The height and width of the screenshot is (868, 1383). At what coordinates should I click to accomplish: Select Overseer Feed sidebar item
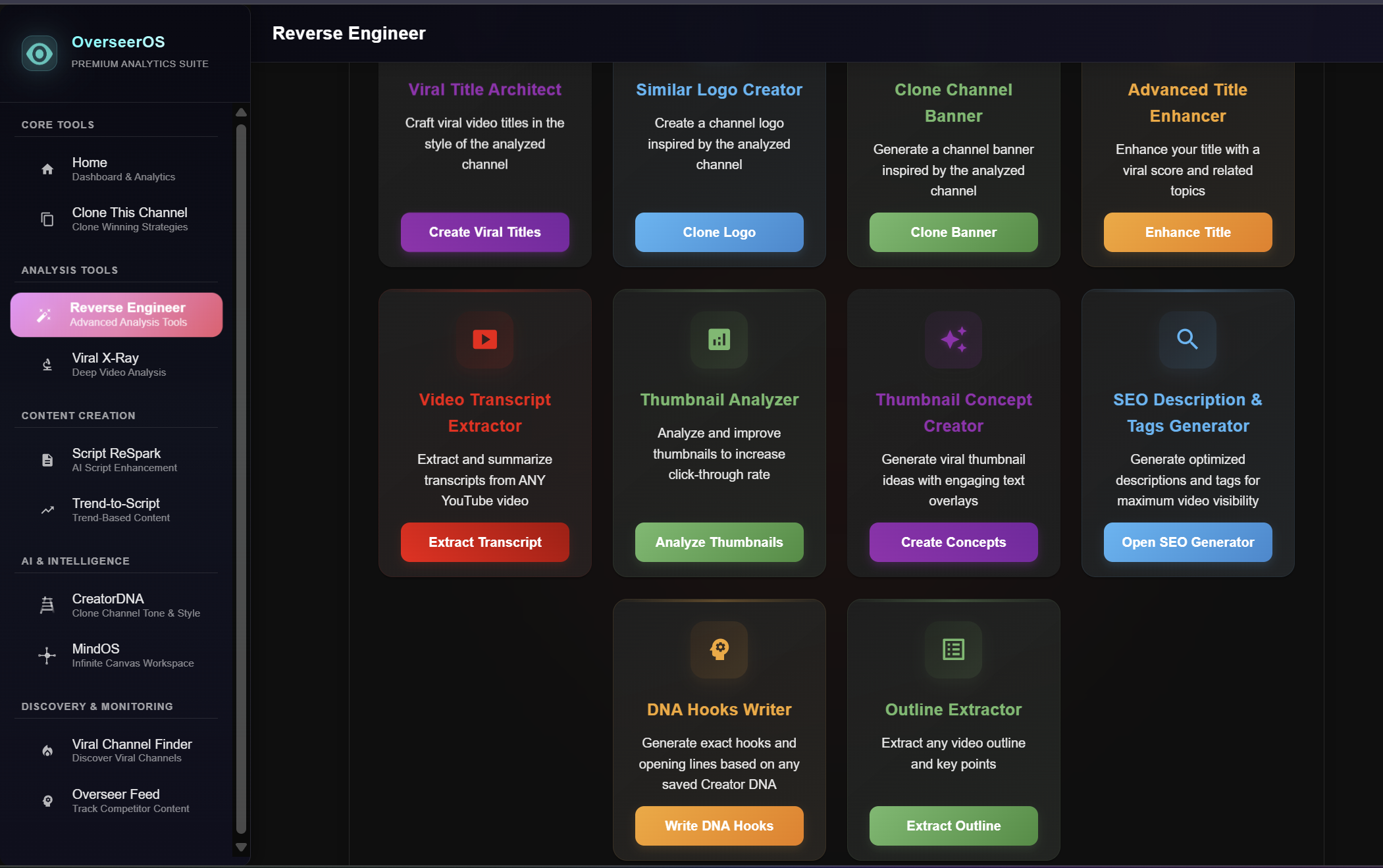pyautogui.click(x=116, y=801)
